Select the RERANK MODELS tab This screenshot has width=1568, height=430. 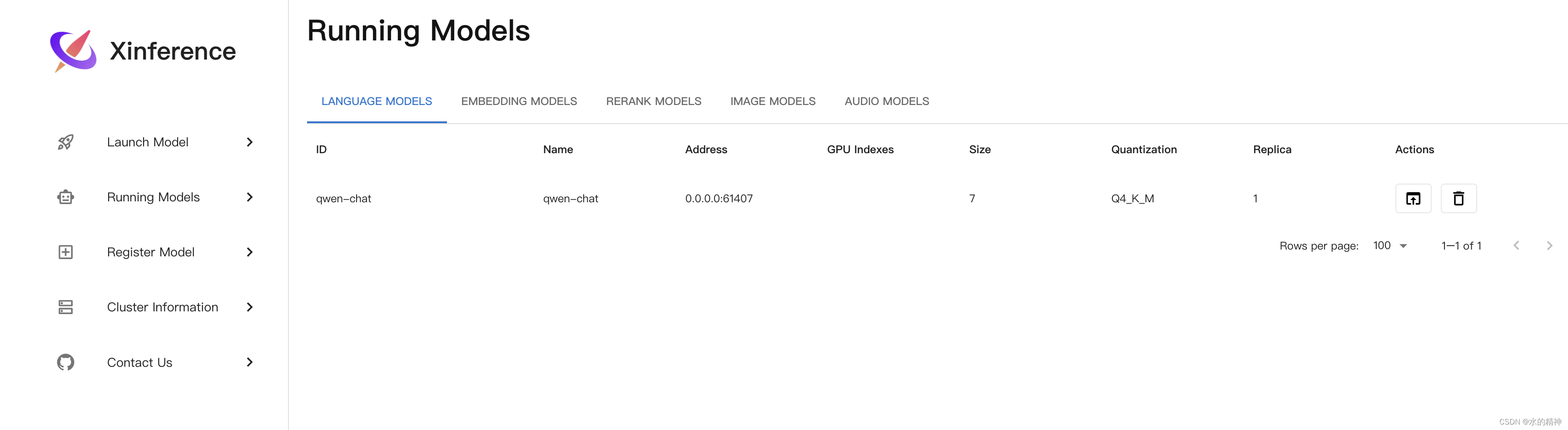tap(653, 101)
